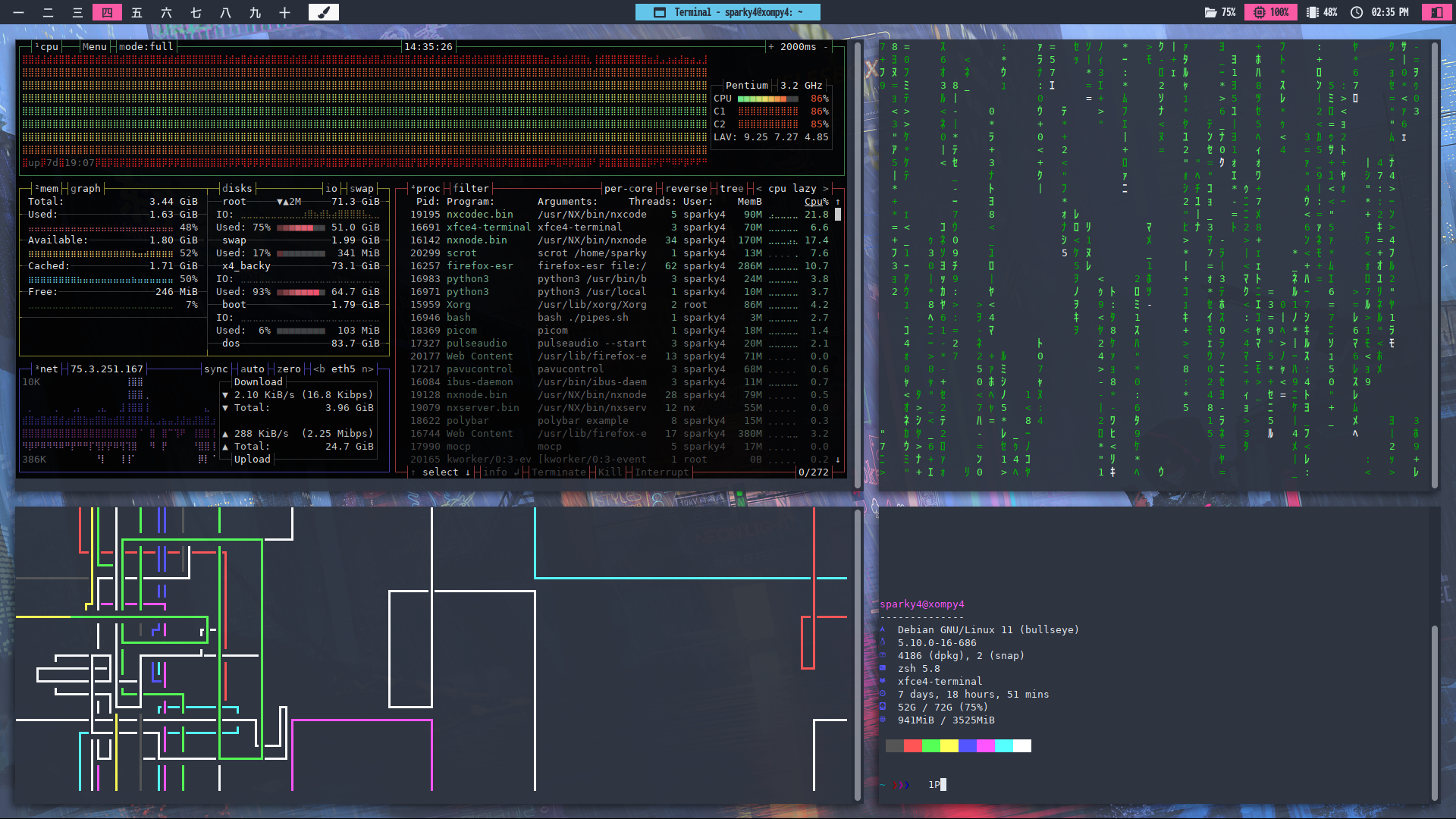Open the btop Menu
This screenshot has width=1456, height=819.
94,46
